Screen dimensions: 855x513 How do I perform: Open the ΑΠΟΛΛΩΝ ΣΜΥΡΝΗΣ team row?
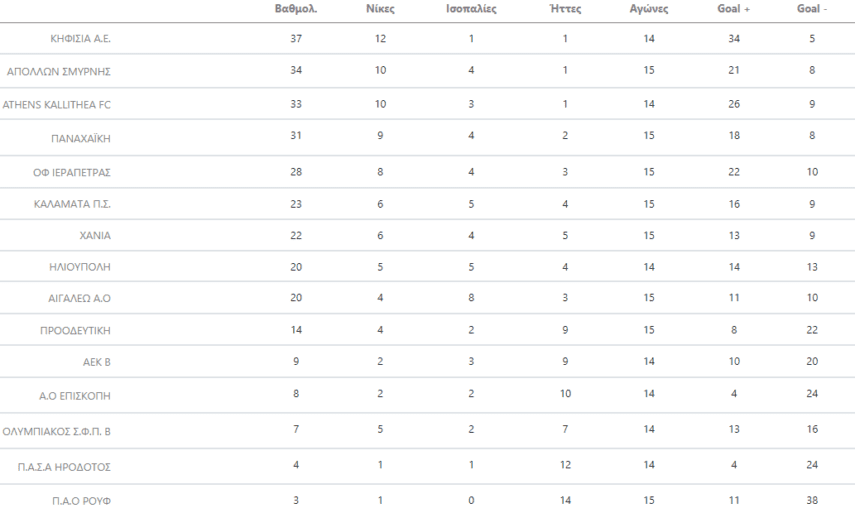point(57,72)
